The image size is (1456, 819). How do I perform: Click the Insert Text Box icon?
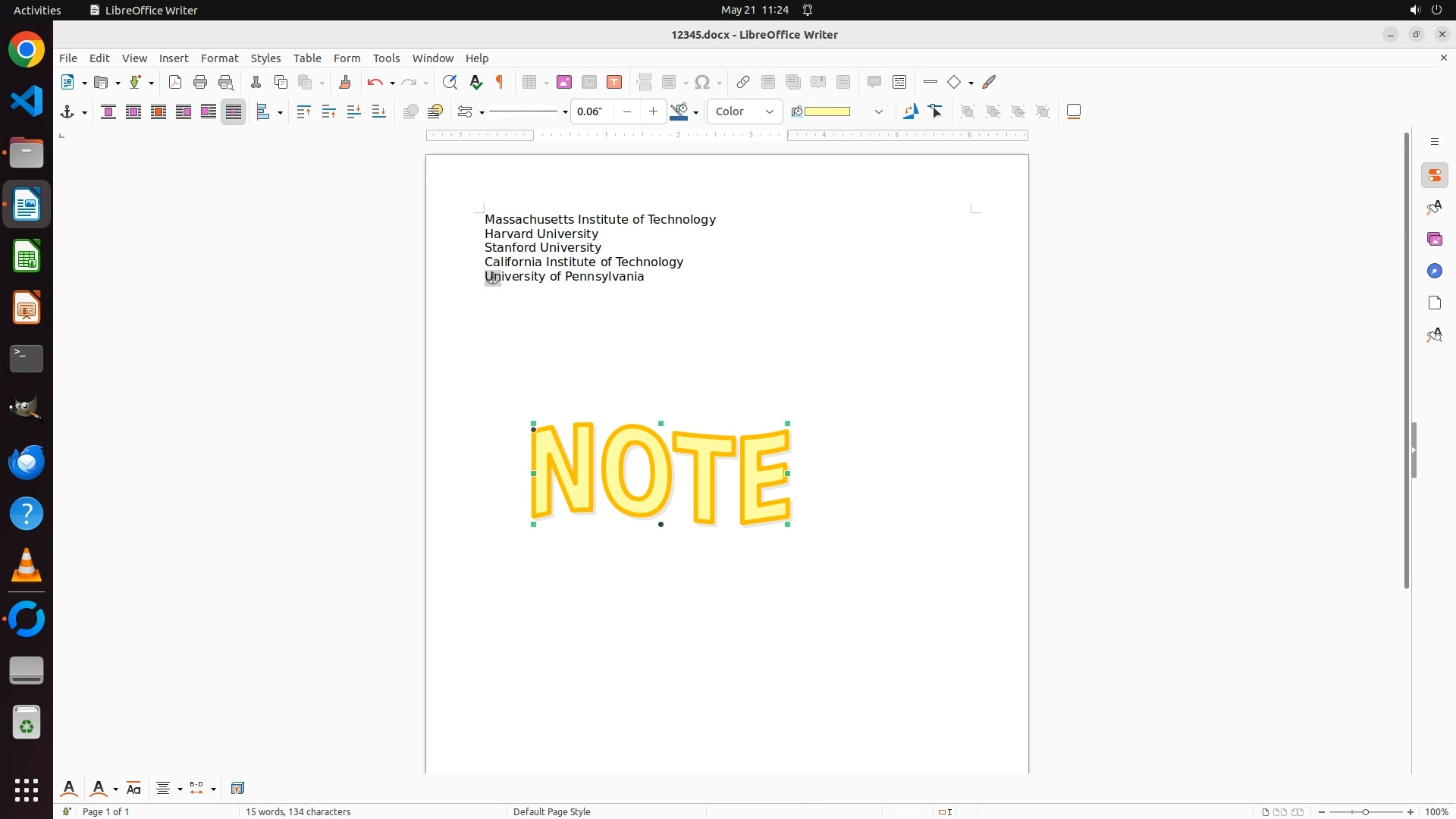coord(614,82)
